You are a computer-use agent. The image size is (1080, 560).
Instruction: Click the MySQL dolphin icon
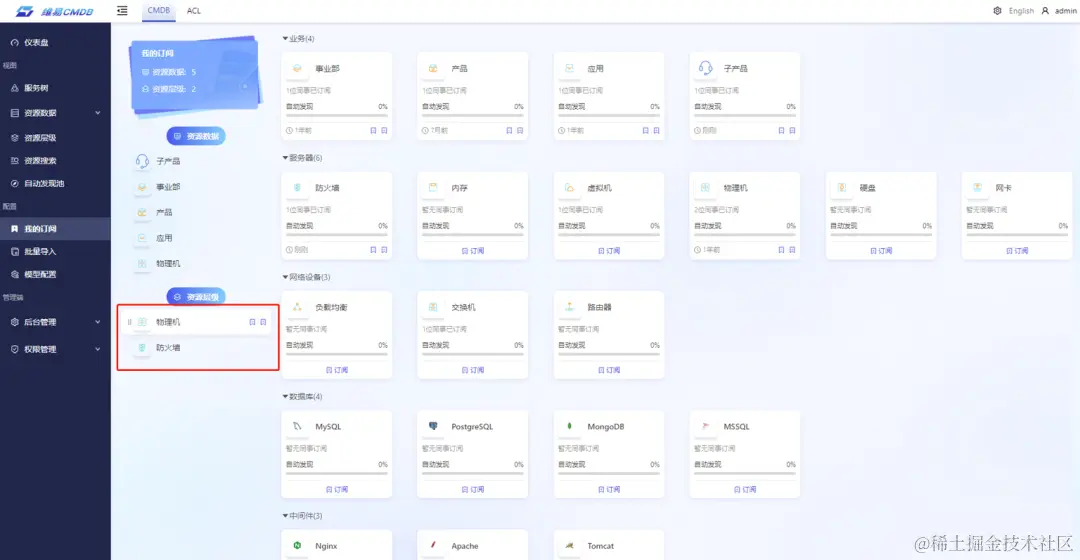pyautogui.click(x=297, y=426)
